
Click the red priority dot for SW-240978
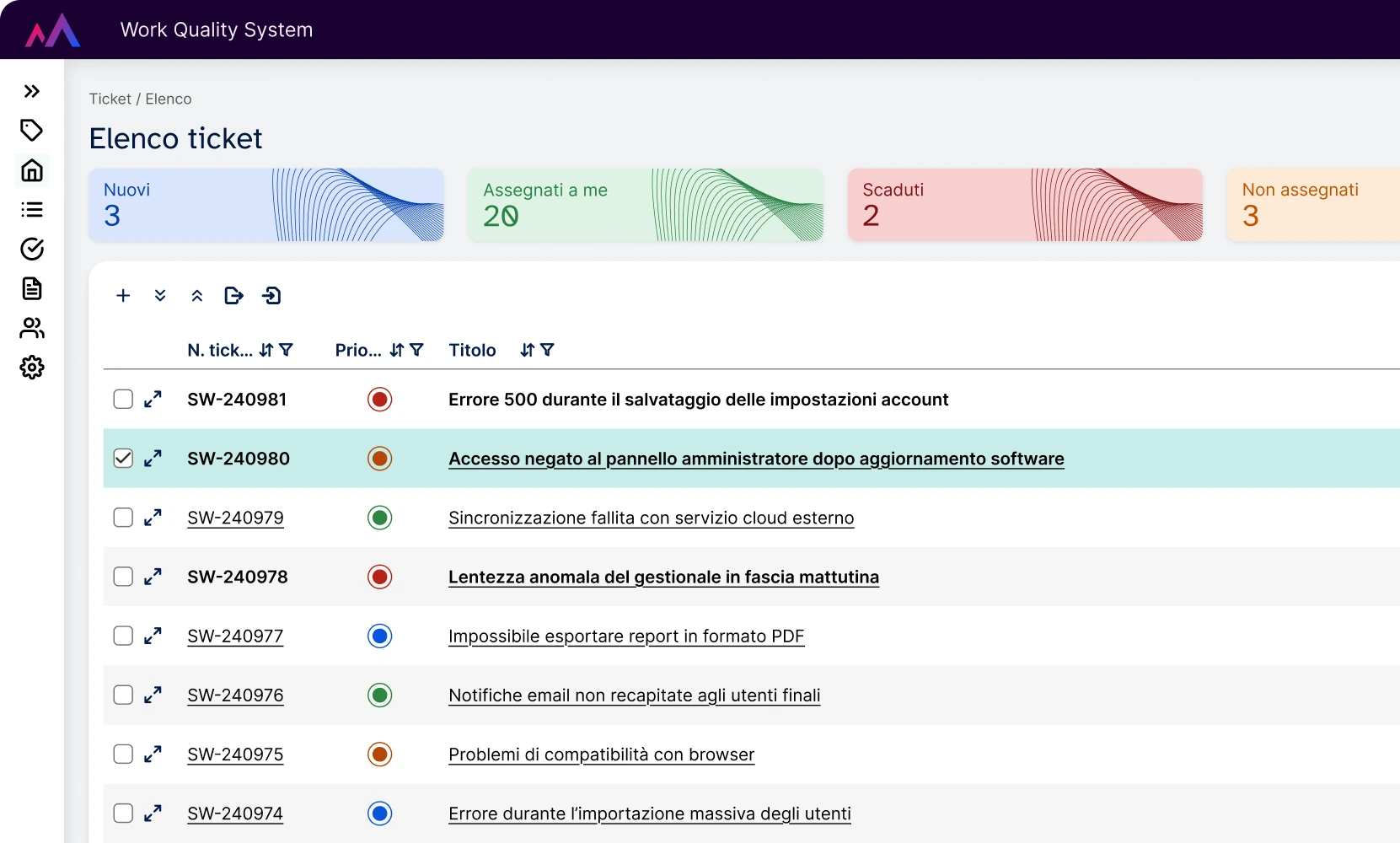(x=380, y=577)
